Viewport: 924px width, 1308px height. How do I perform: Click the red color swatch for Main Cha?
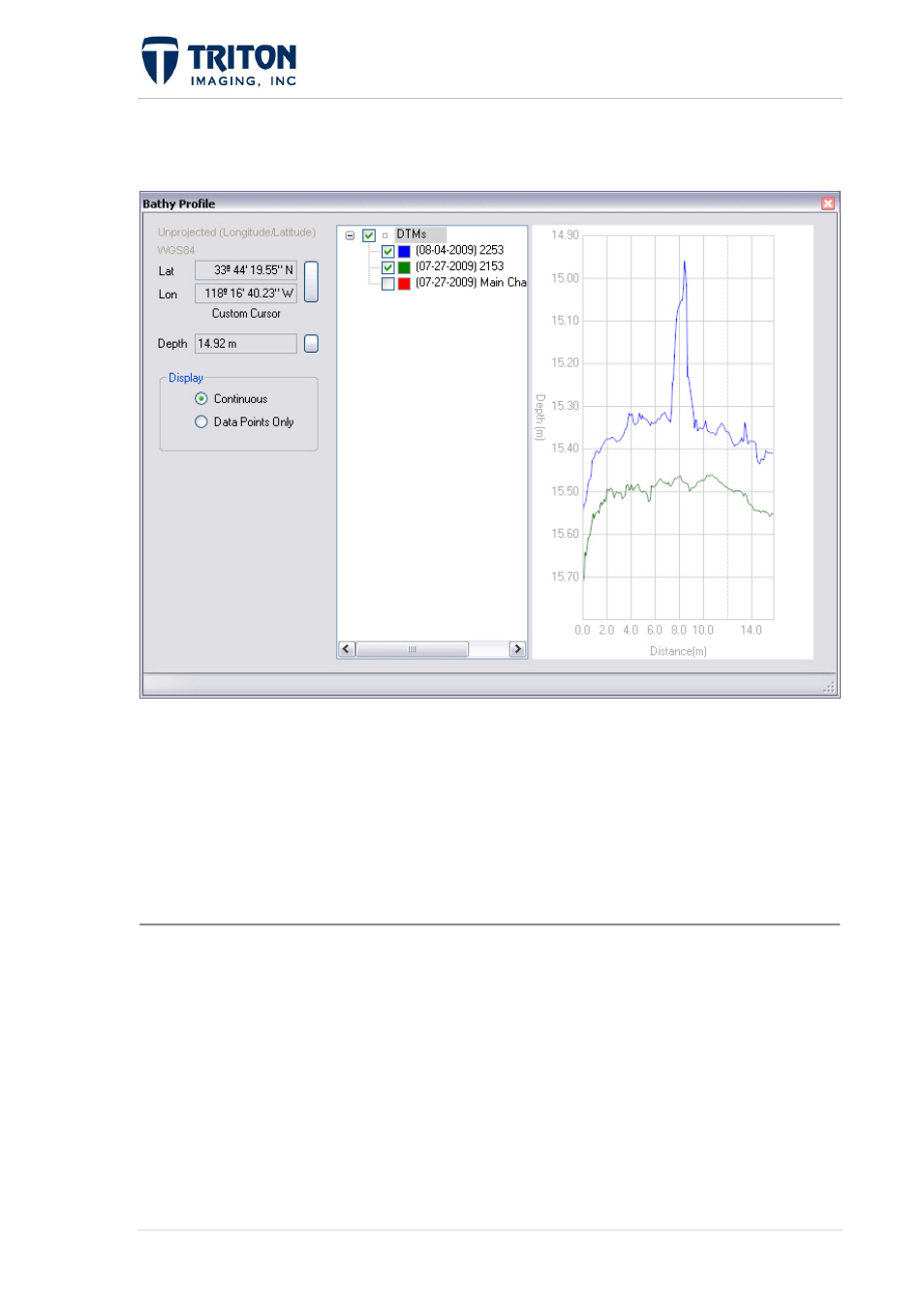point(405,284)
